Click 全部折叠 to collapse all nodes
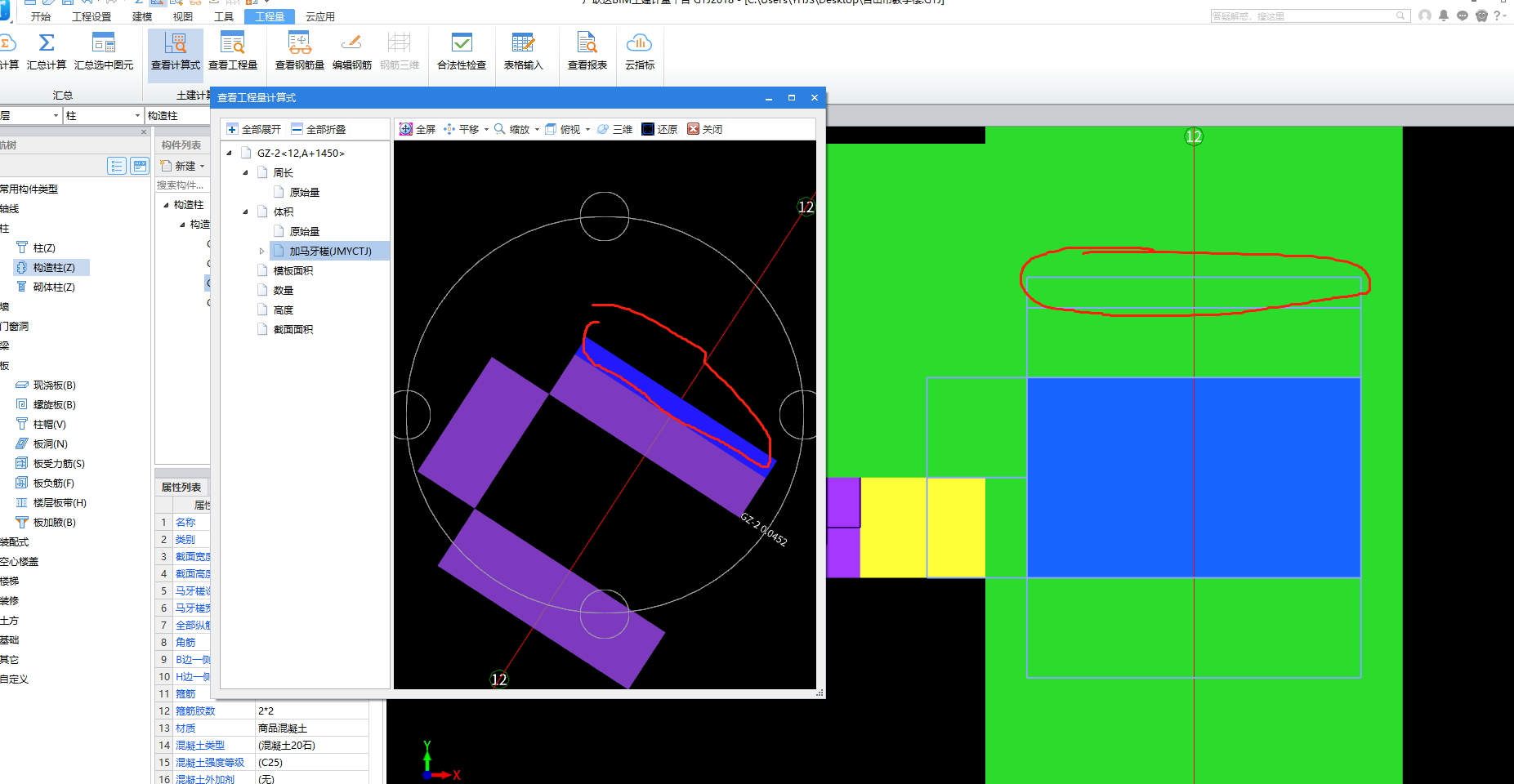This screenshot has height=784, width=1514. 319,129
